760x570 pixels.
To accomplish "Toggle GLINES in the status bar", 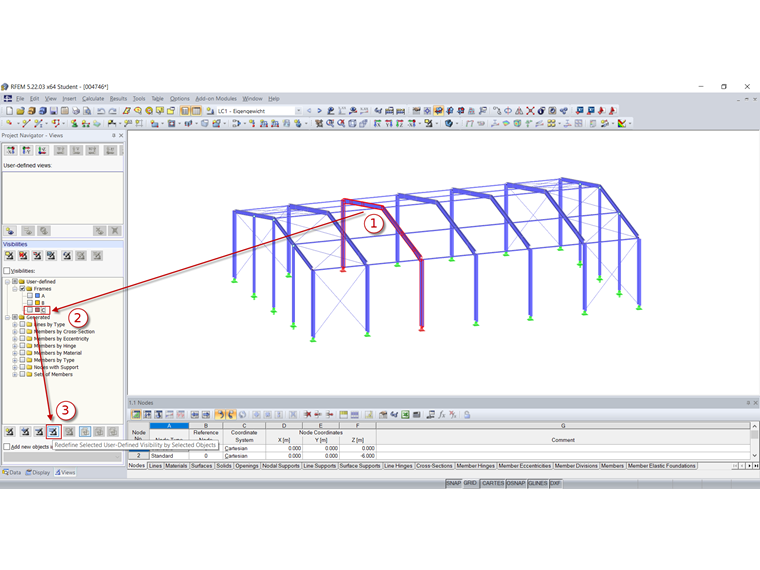I will pos(538,483).
